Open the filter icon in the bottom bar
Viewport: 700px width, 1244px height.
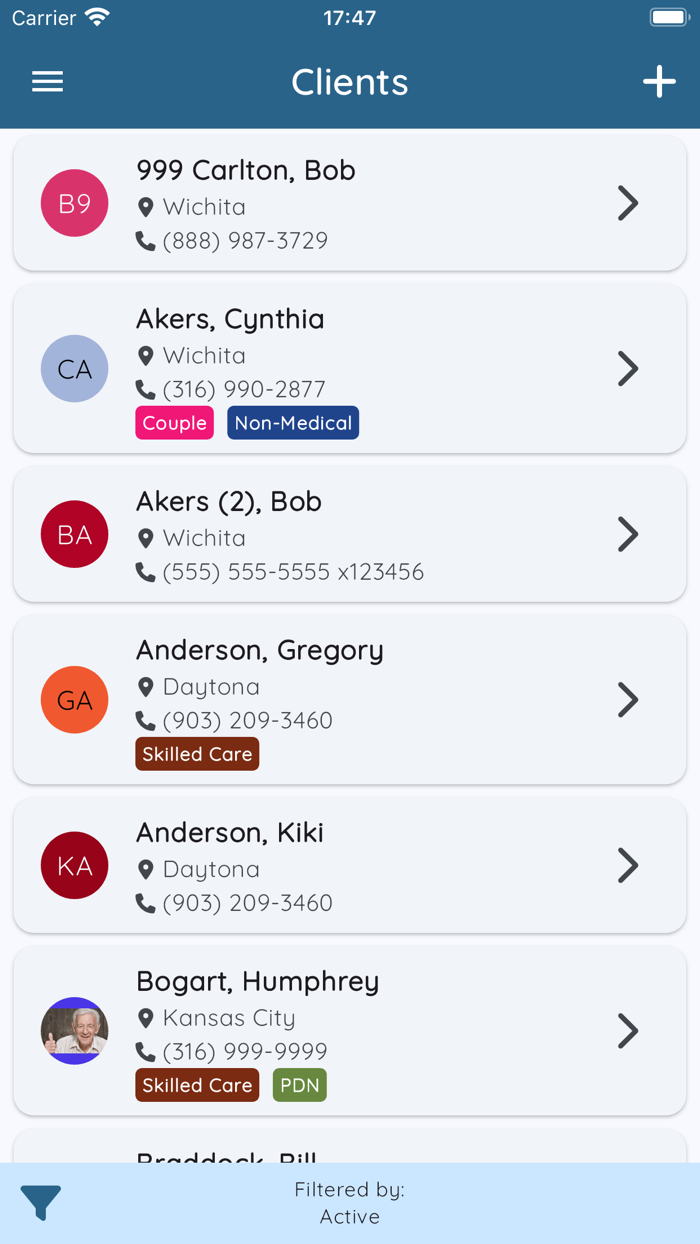point(41,1203)
